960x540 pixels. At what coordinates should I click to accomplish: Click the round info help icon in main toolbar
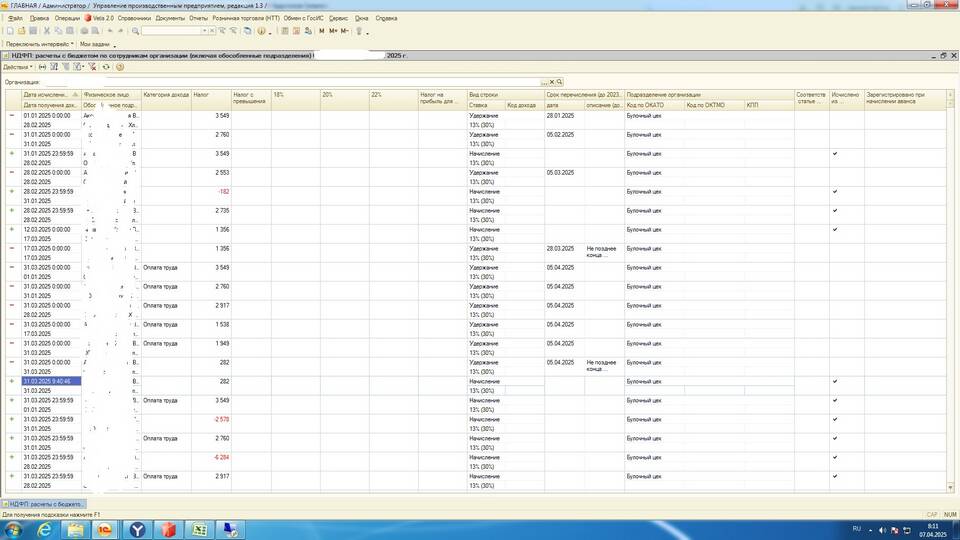click(261, 31)
